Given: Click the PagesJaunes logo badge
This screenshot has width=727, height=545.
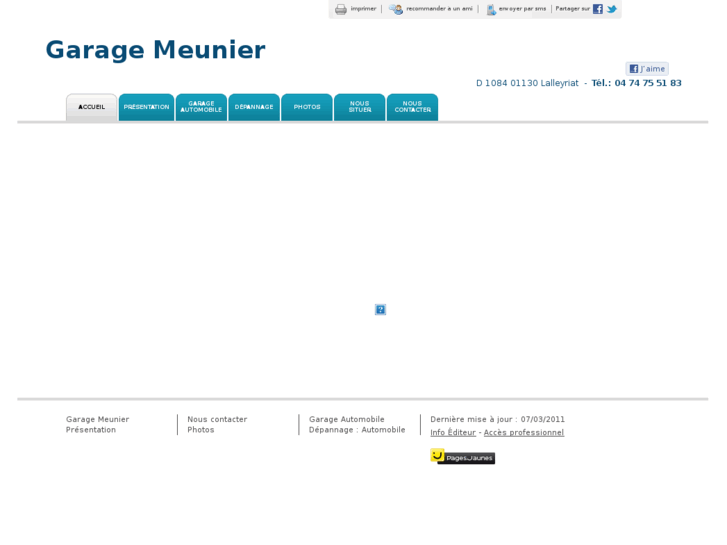Looking at the screenshot, I should pos(462,456).
